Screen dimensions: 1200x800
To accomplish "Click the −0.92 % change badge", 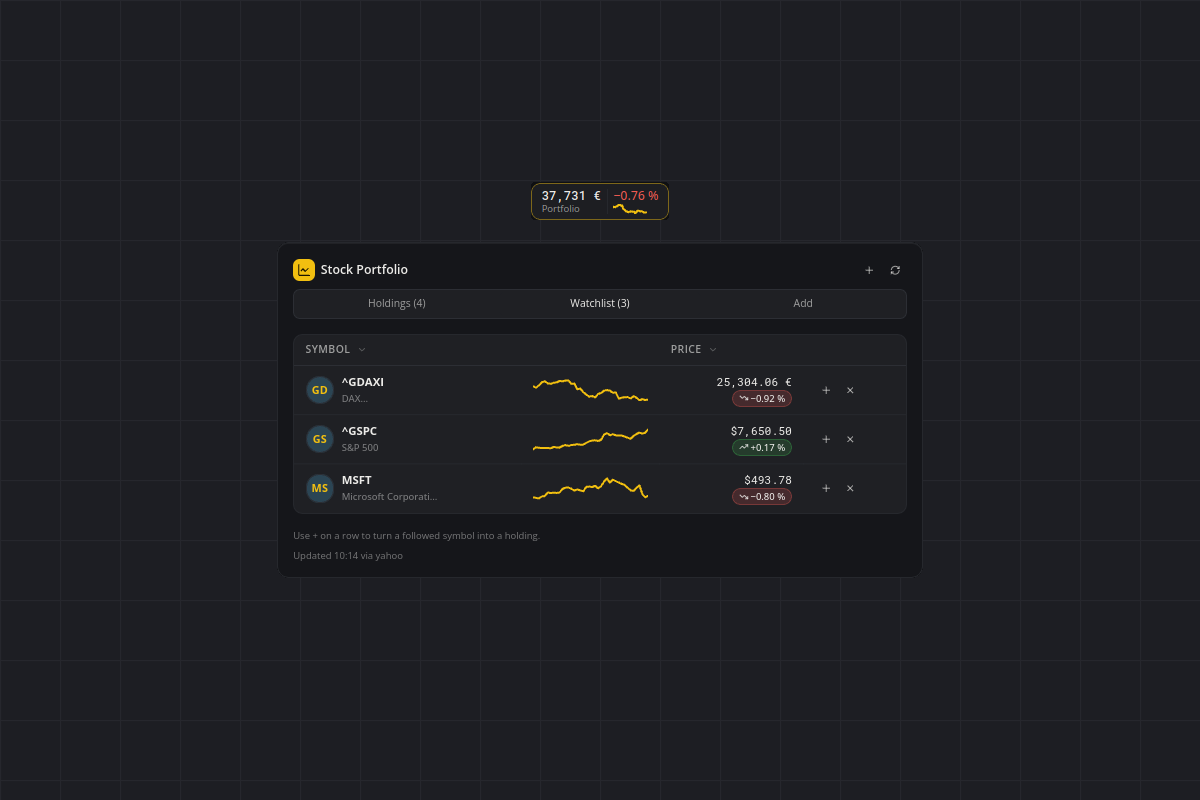I will click(x=762, y=399).
